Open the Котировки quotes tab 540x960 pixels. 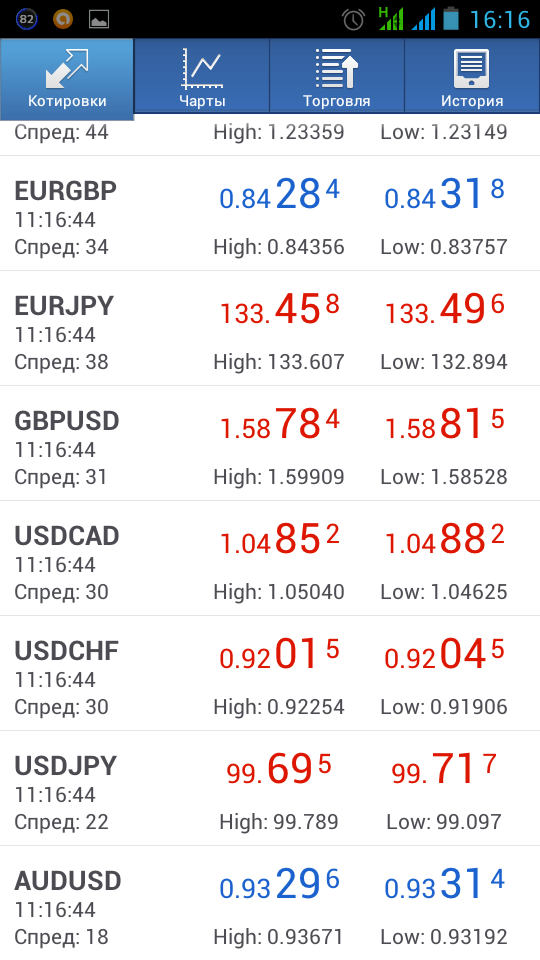[67, 78]
